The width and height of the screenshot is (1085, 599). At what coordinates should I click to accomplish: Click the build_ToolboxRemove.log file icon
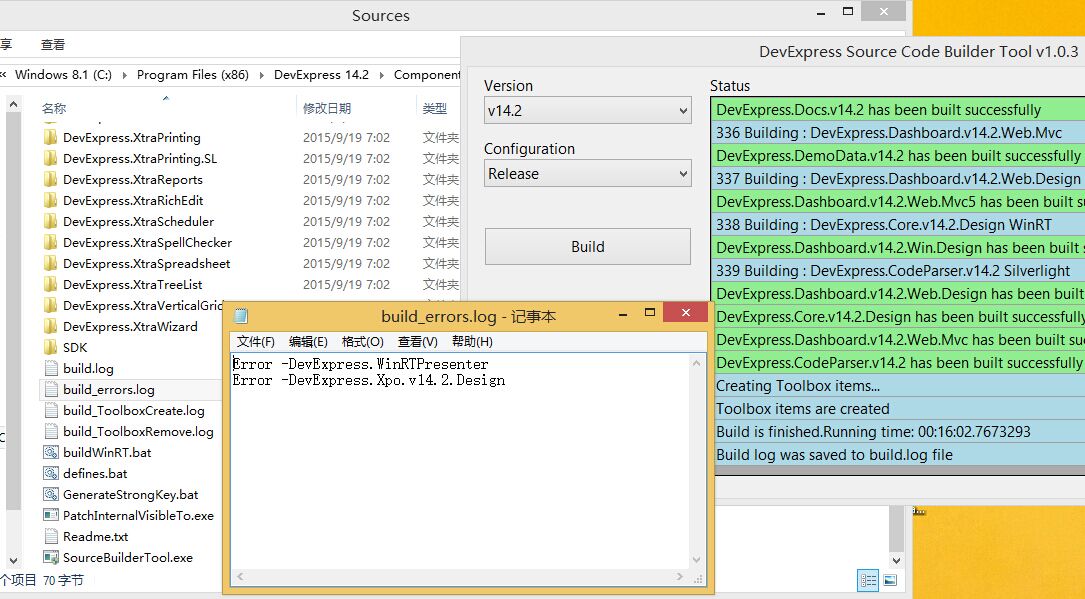coord(51,431)
